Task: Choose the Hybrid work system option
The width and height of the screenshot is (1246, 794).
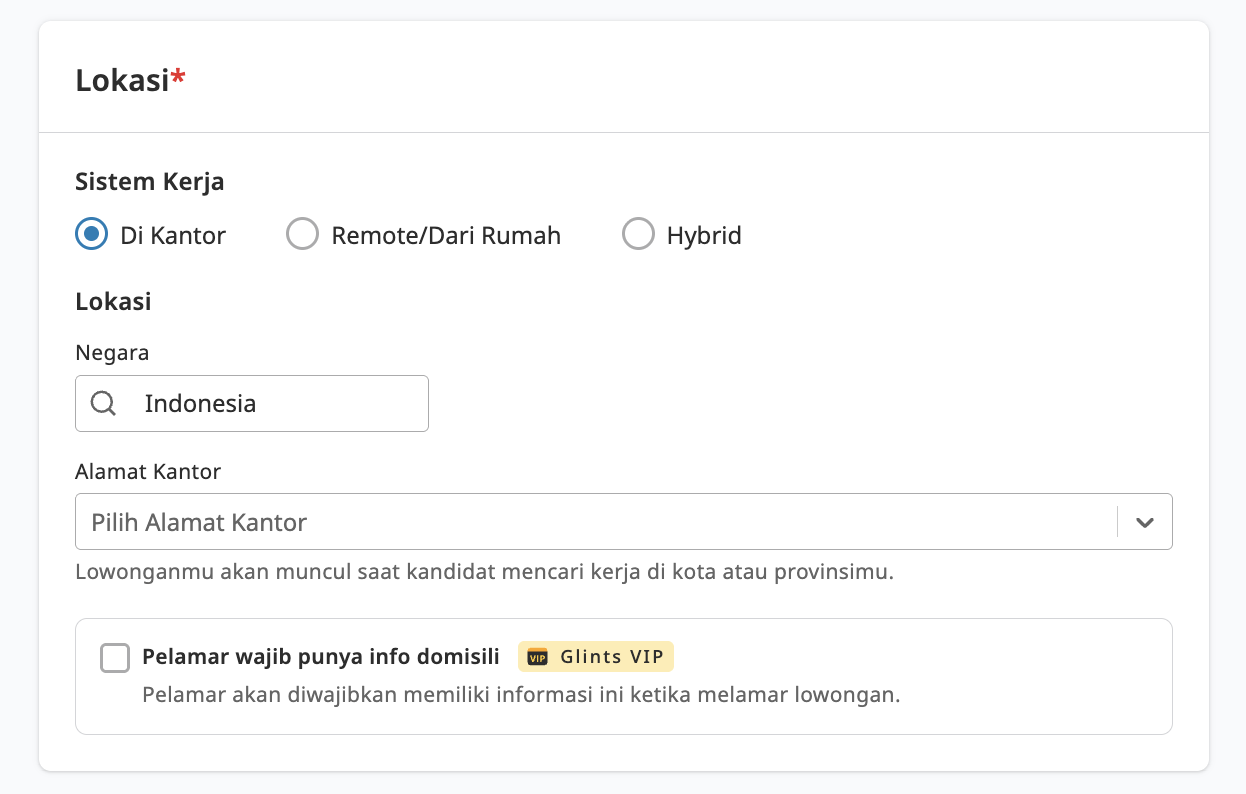Action: pyautogui.click(x=638, y=234)
